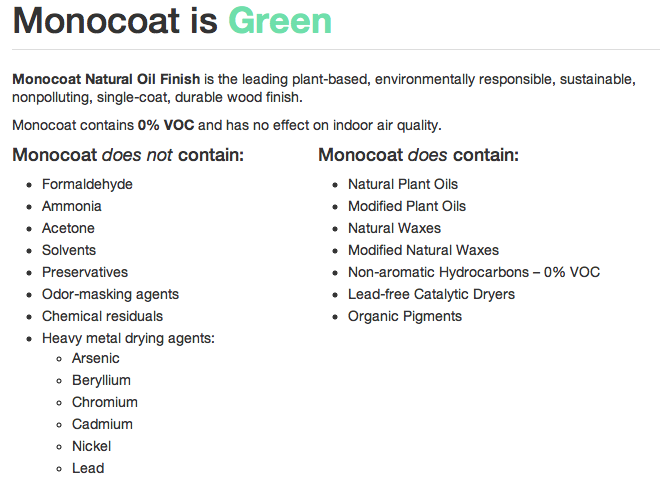Click the green word "Green" in the title
660x488 pixels.
[x=280, y=21]
